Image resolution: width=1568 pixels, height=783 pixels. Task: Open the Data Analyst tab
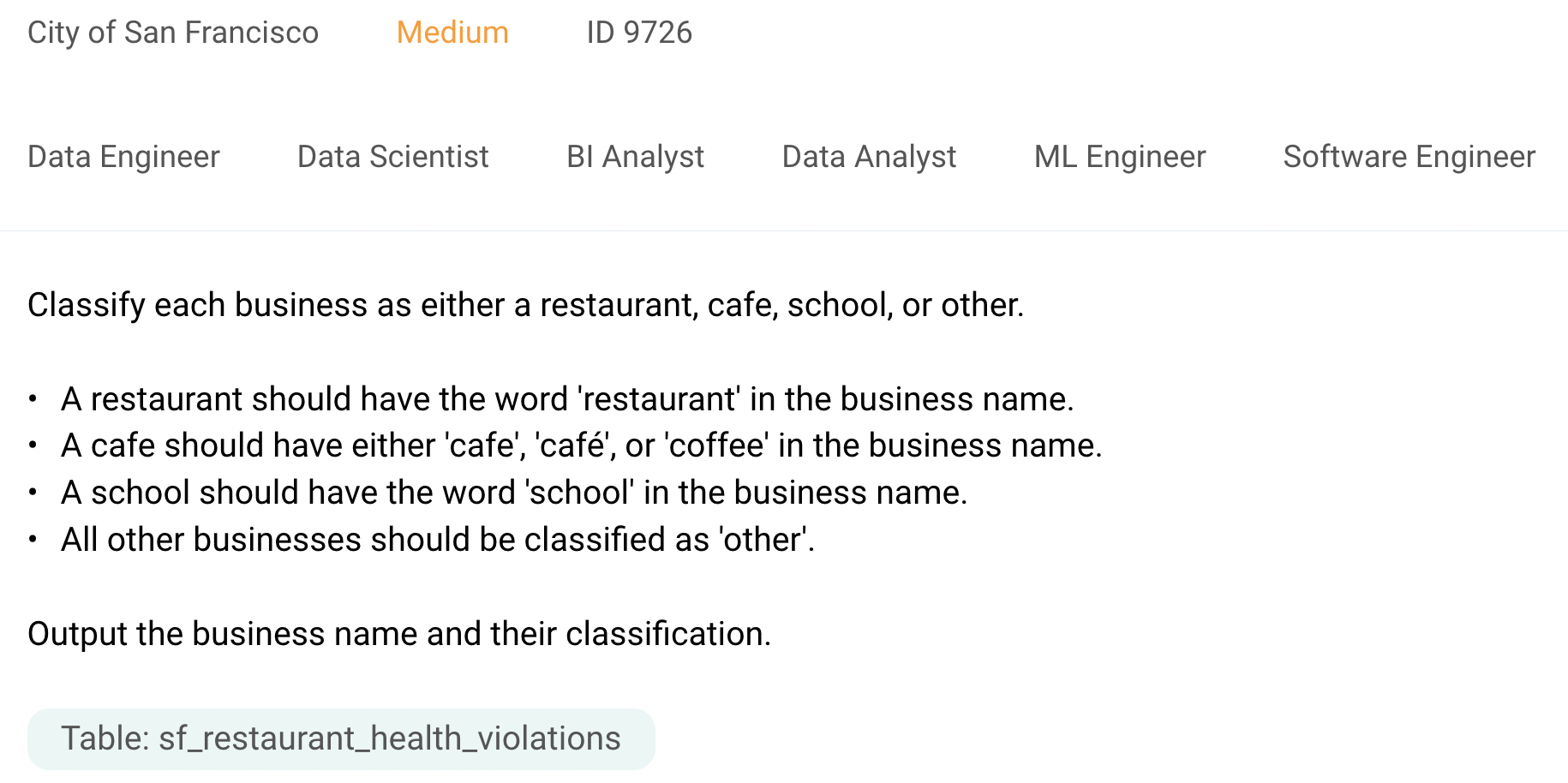pyautogui.click(x=869, y=157)
